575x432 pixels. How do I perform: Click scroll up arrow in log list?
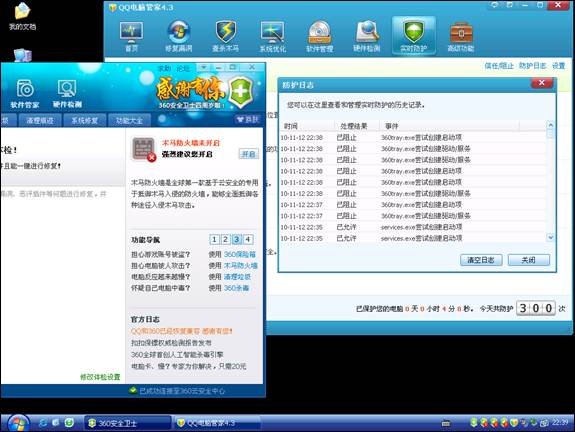[x=550, y=125]
